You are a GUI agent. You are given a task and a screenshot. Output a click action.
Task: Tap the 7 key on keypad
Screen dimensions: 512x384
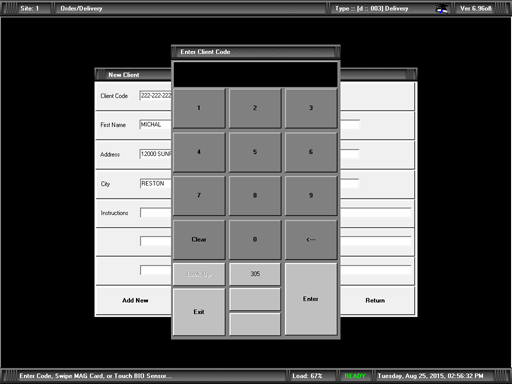[199, 196]
